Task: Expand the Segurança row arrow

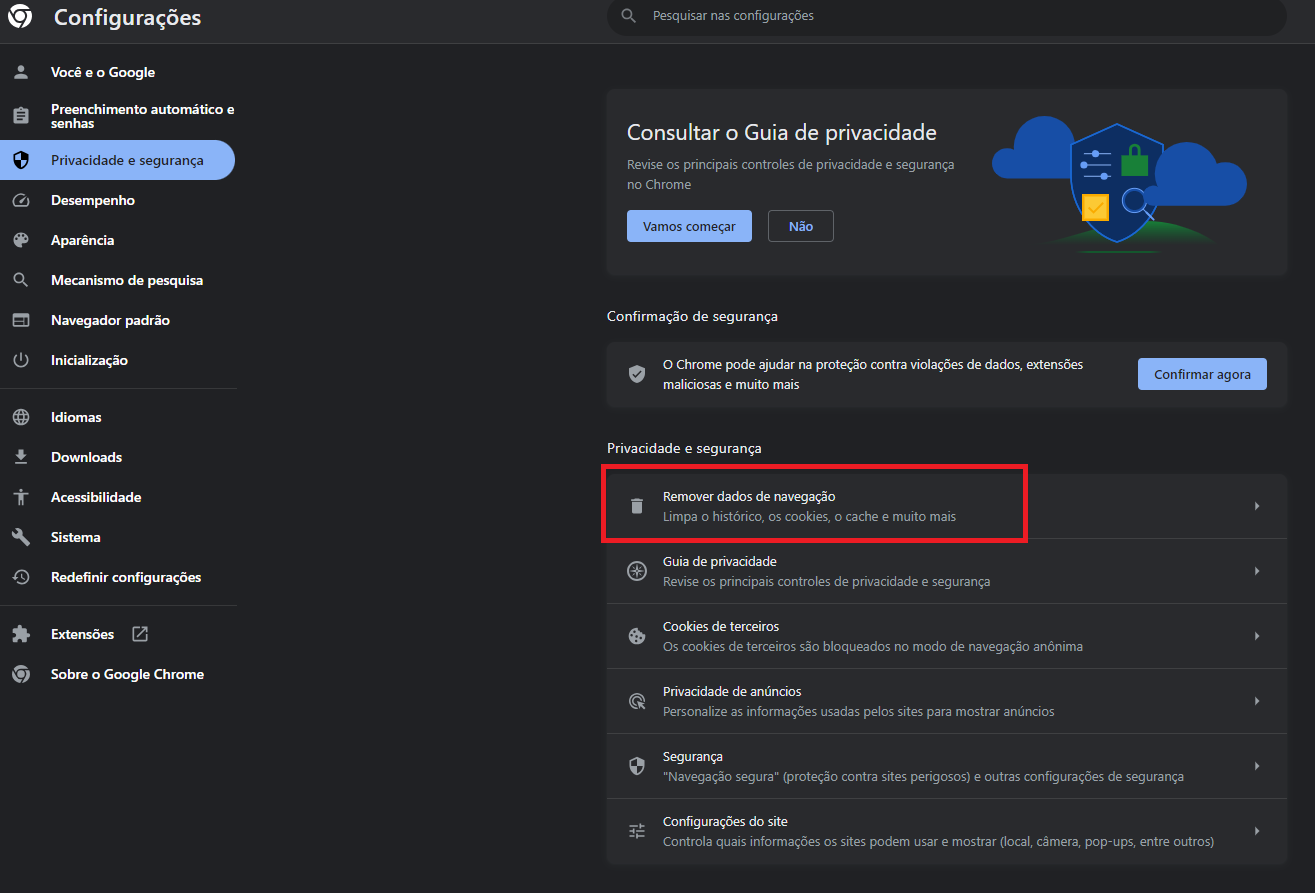Action: (1257, 766)
